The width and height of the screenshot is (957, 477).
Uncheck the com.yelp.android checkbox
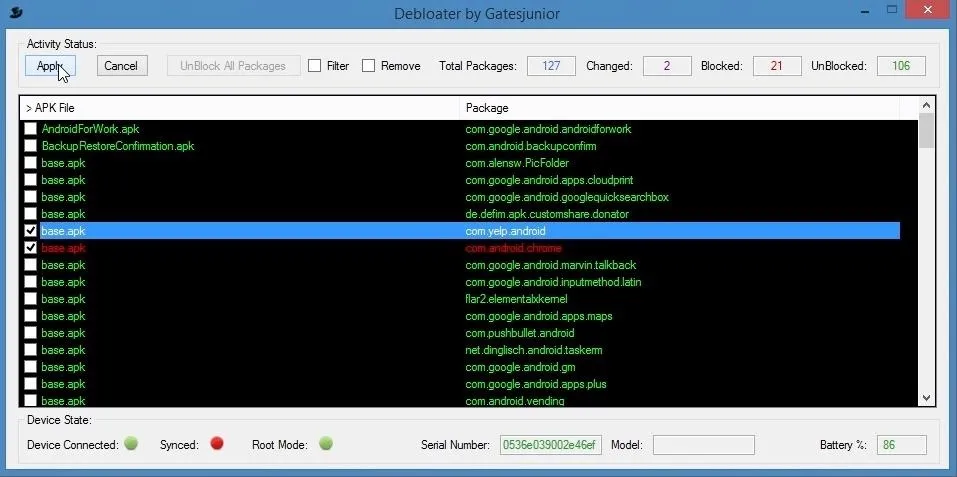[x=31, y=231]
